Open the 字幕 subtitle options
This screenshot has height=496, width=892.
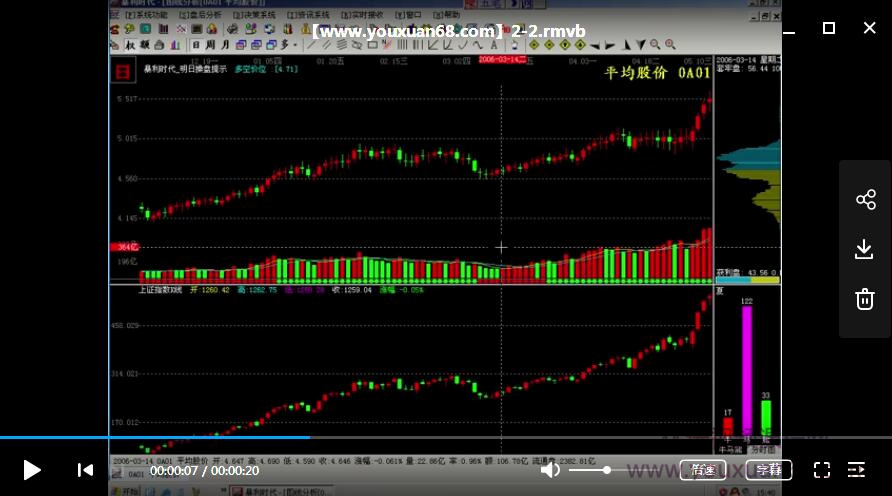point(768,470)
